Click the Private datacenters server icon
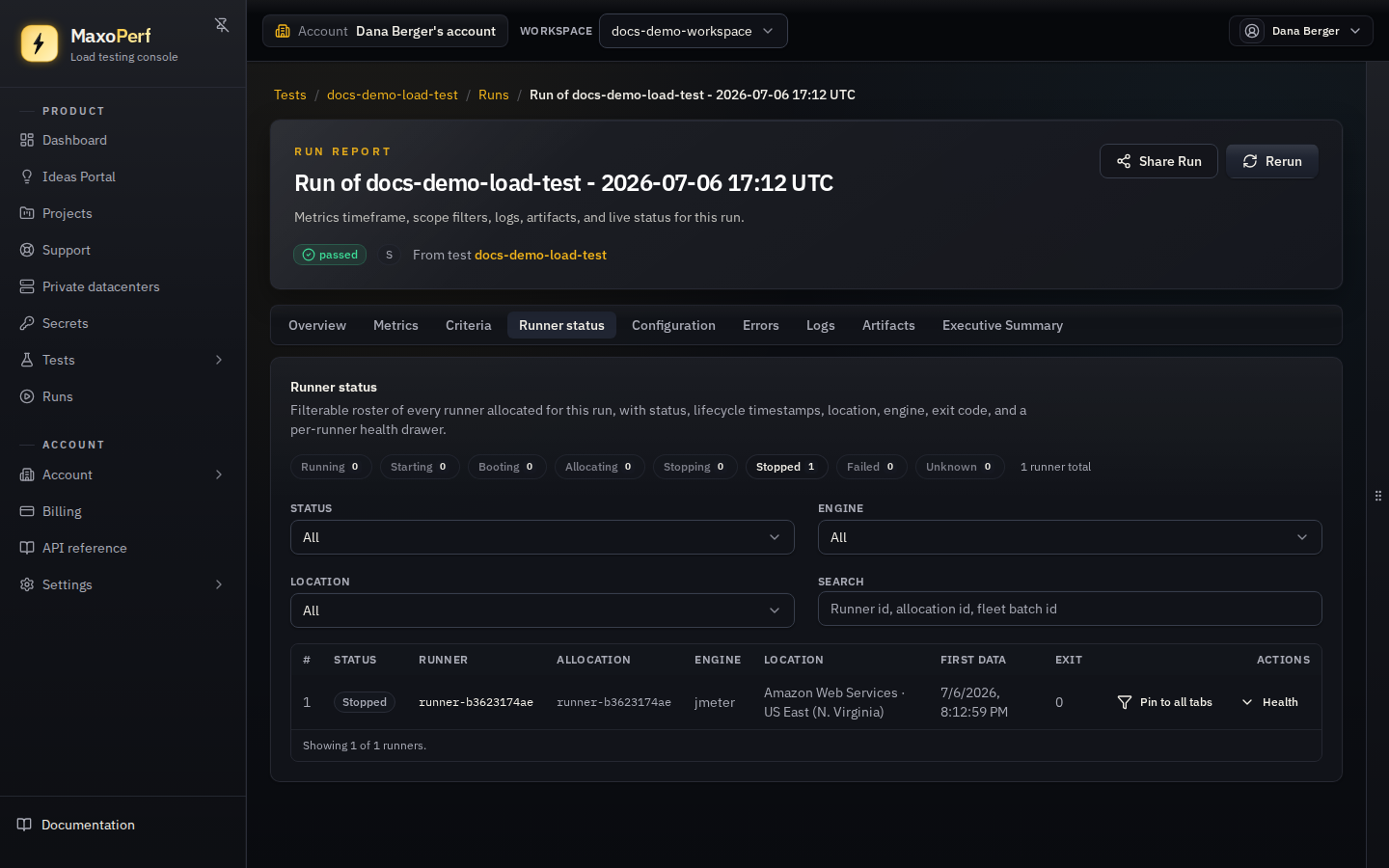This screenshot has width=1389, height=868. pyautogui.click(x=27, y=286)
